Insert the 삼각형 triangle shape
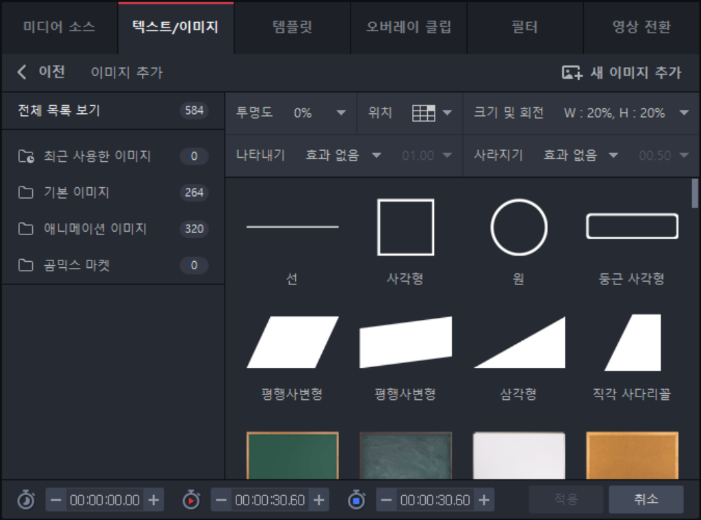Screen dimensions: 701x520 (518, 343)
